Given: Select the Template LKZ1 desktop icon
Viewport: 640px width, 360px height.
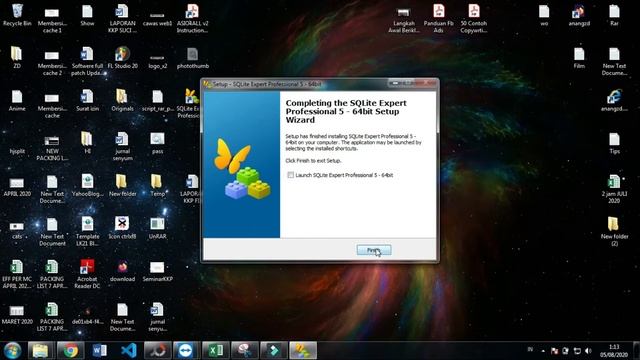Looking at the screenshot, I should pos(87,231).
